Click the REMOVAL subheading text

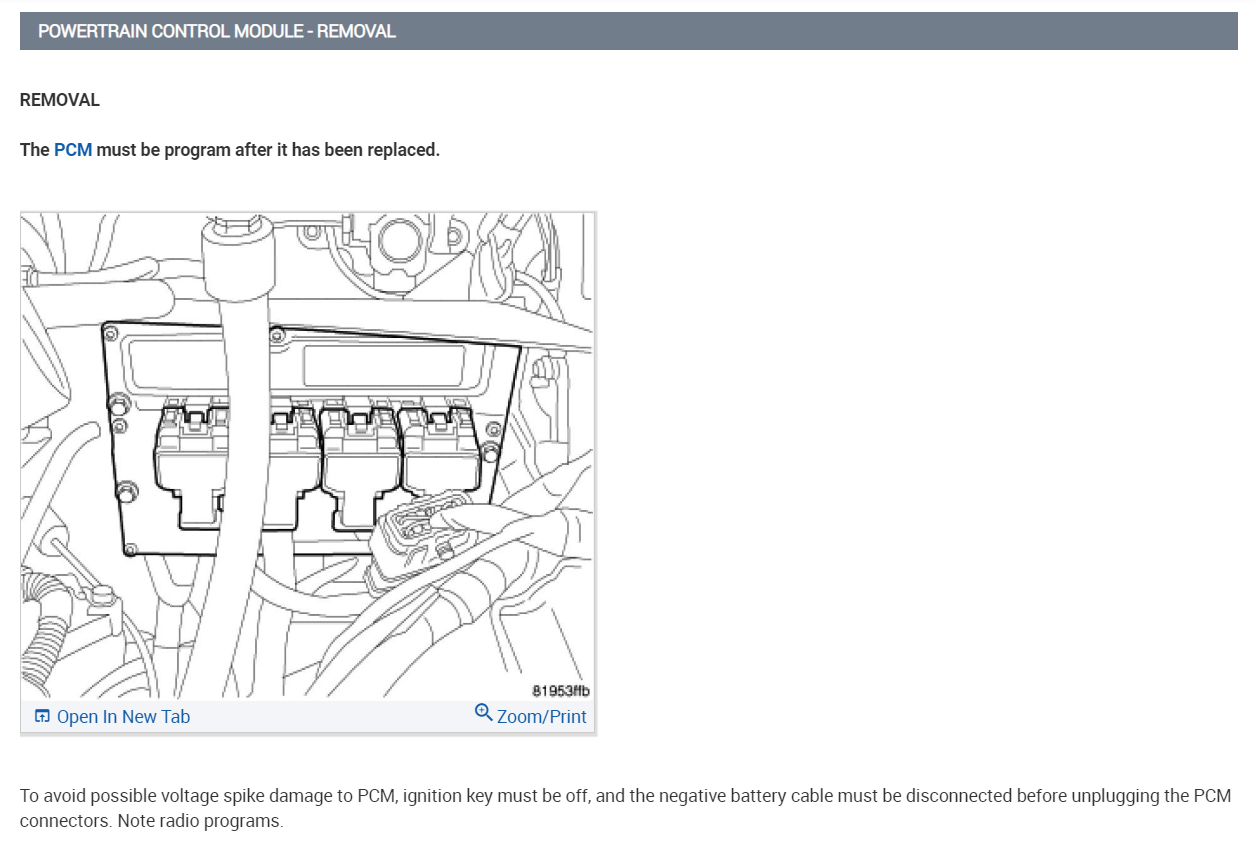pos(60,100)
